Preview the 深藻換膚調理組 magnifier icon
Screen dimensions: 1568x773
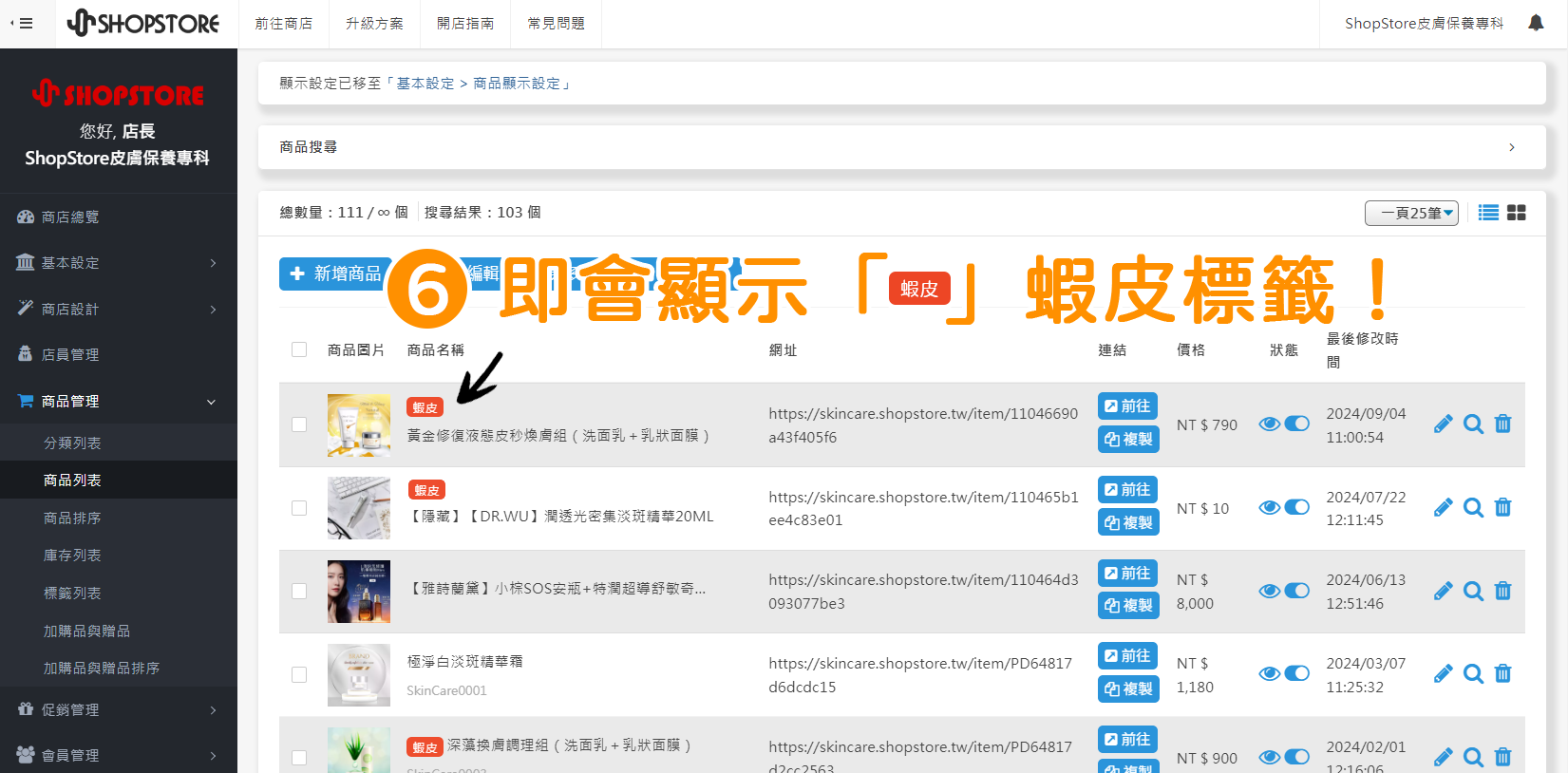click(x=1473, y=757)
